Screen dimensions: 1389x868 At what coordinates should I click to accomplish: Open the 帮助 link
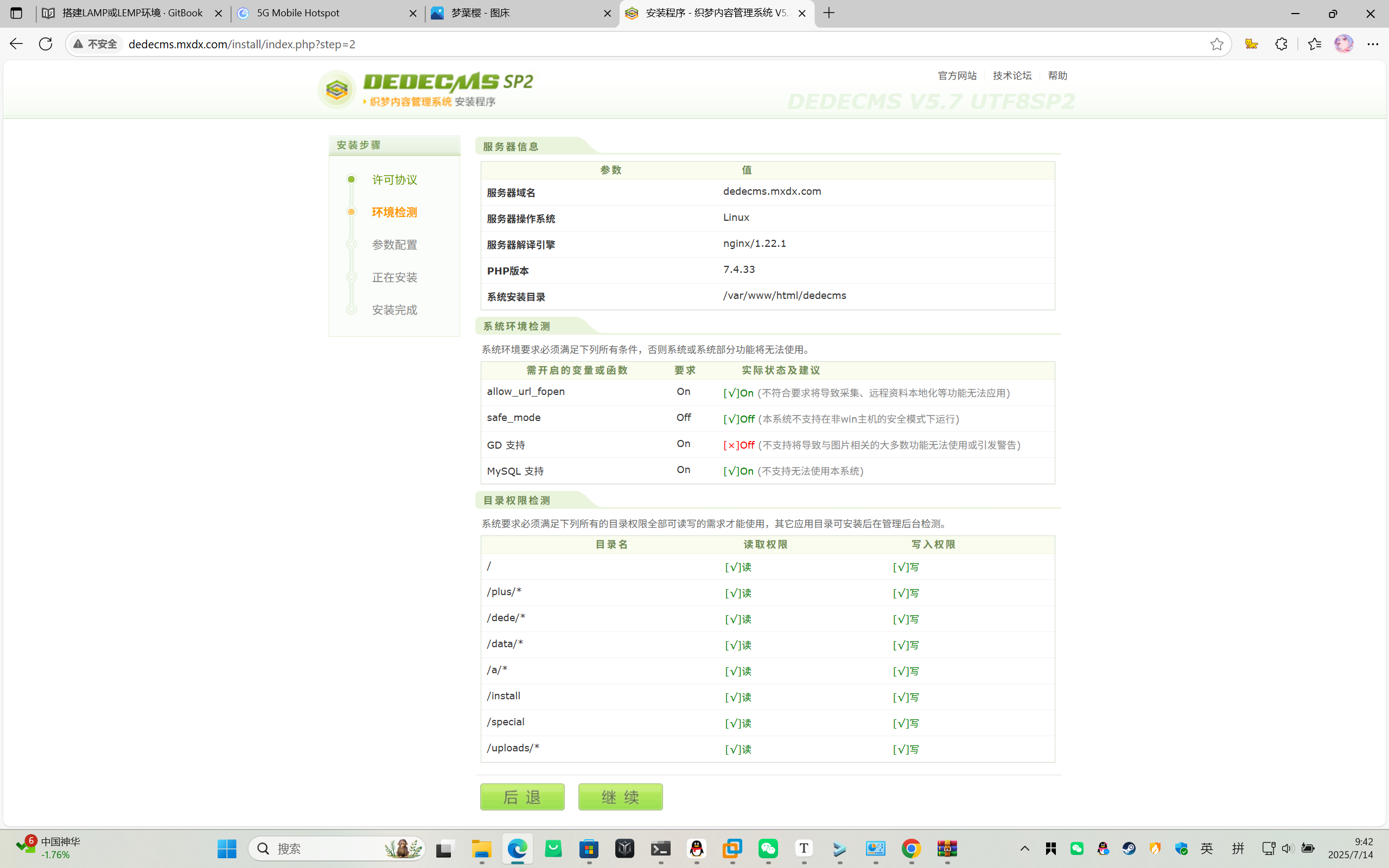(x=1057, y=76)
